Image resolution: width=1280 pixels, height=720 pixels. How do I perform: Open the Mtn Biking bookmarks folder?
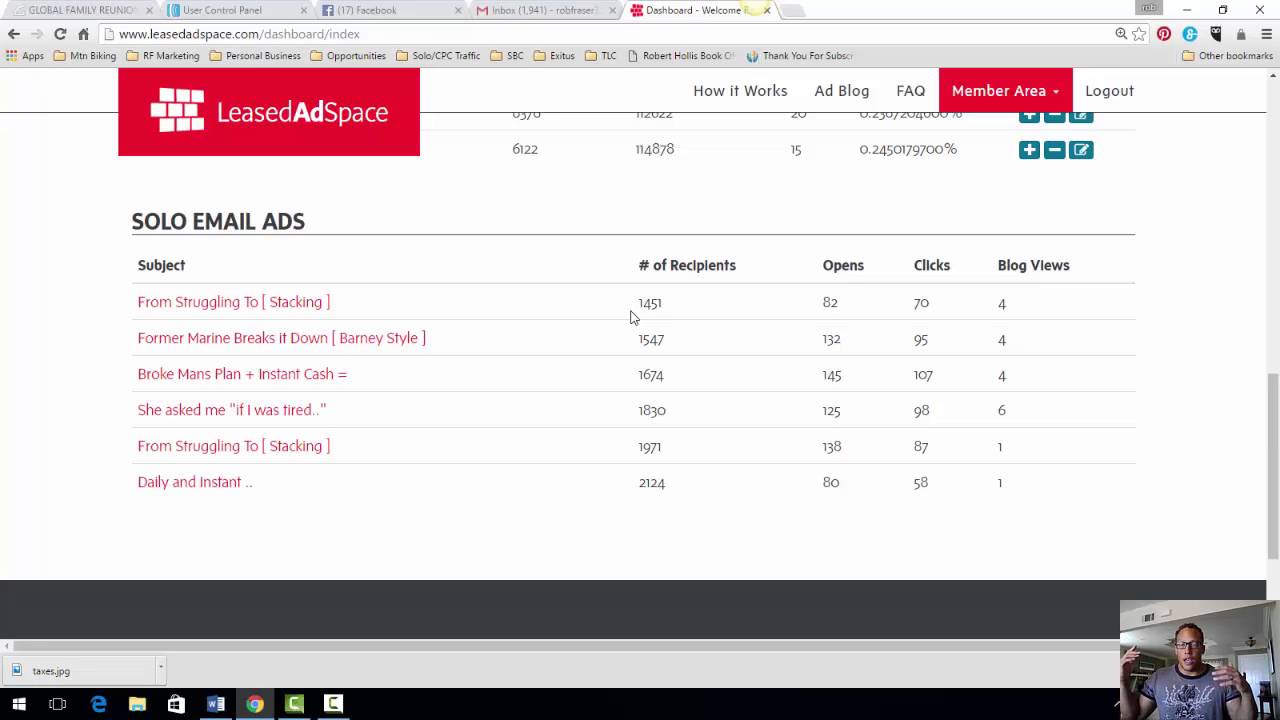(85, 56)
